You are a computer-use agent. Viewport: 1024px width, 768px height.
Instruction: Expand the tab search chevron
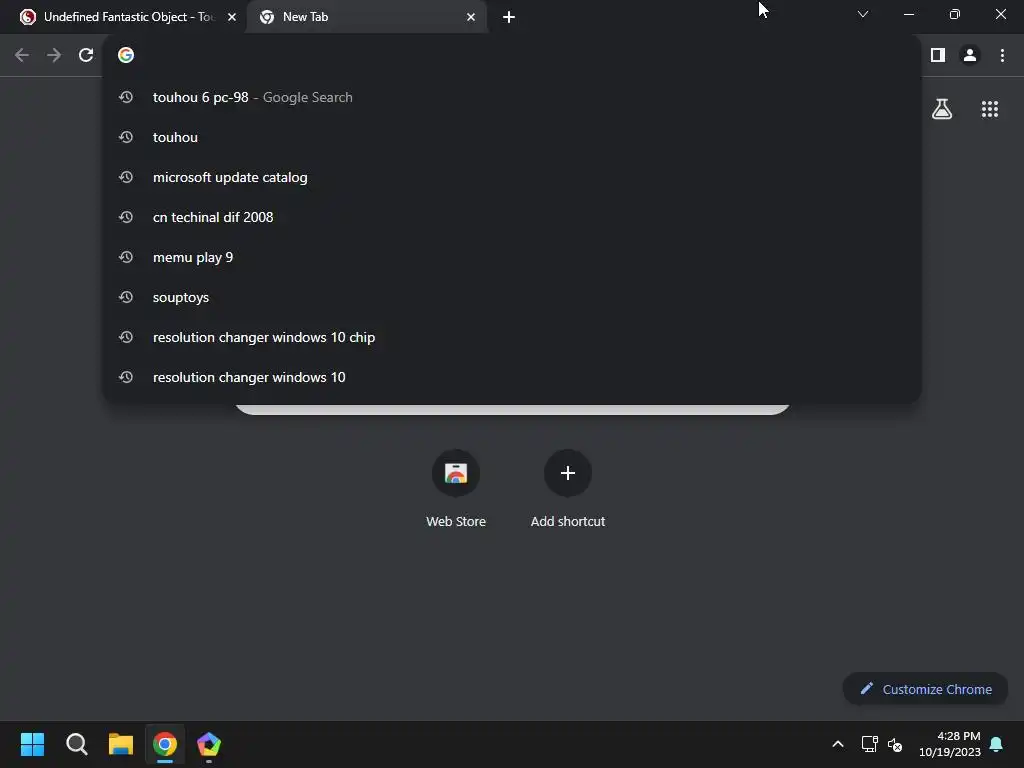pyautogui.click(x=863, y=14)
